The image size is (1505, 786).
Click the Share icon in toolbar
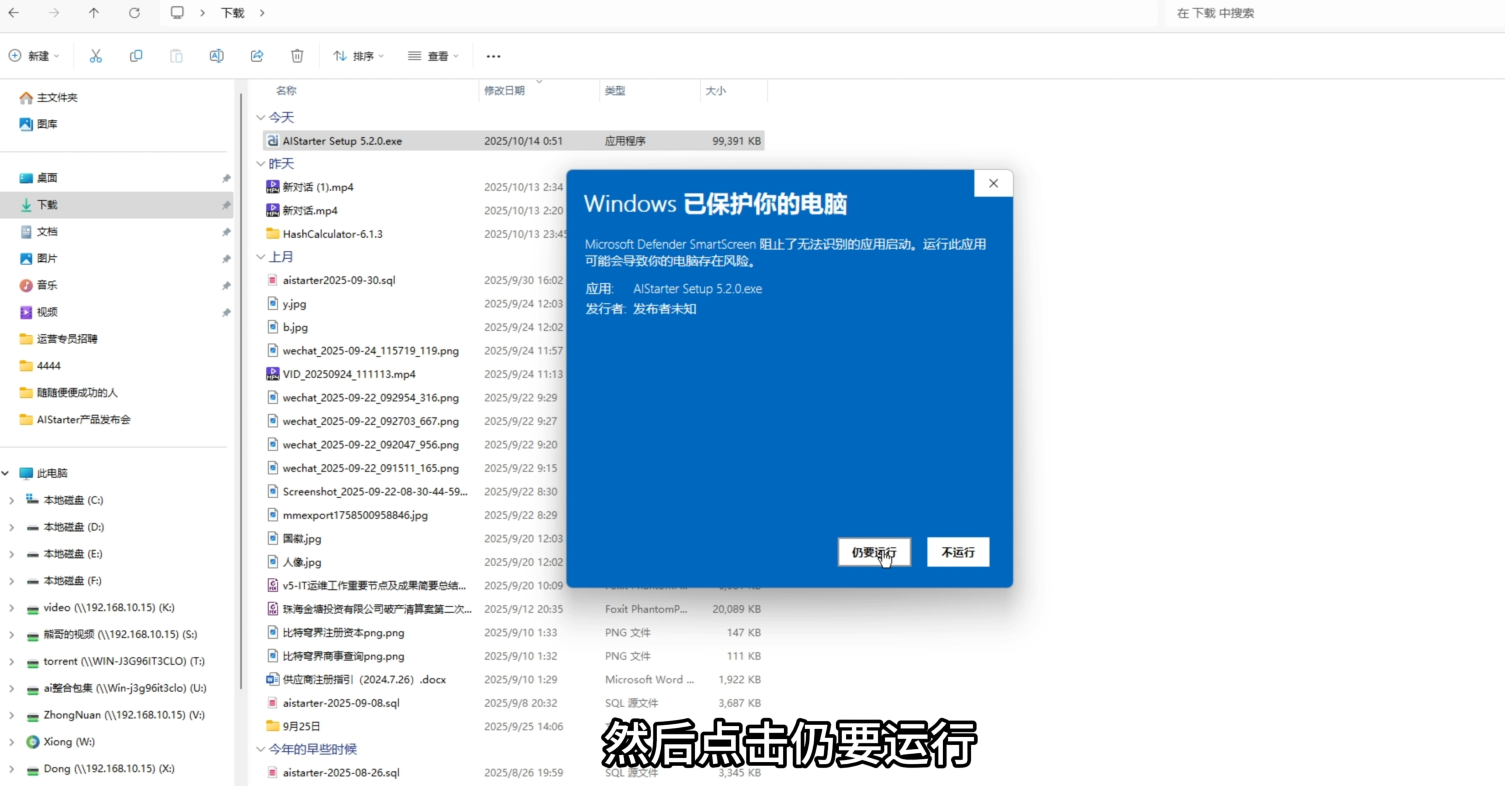pyautogui.click(x=257, y=56)
